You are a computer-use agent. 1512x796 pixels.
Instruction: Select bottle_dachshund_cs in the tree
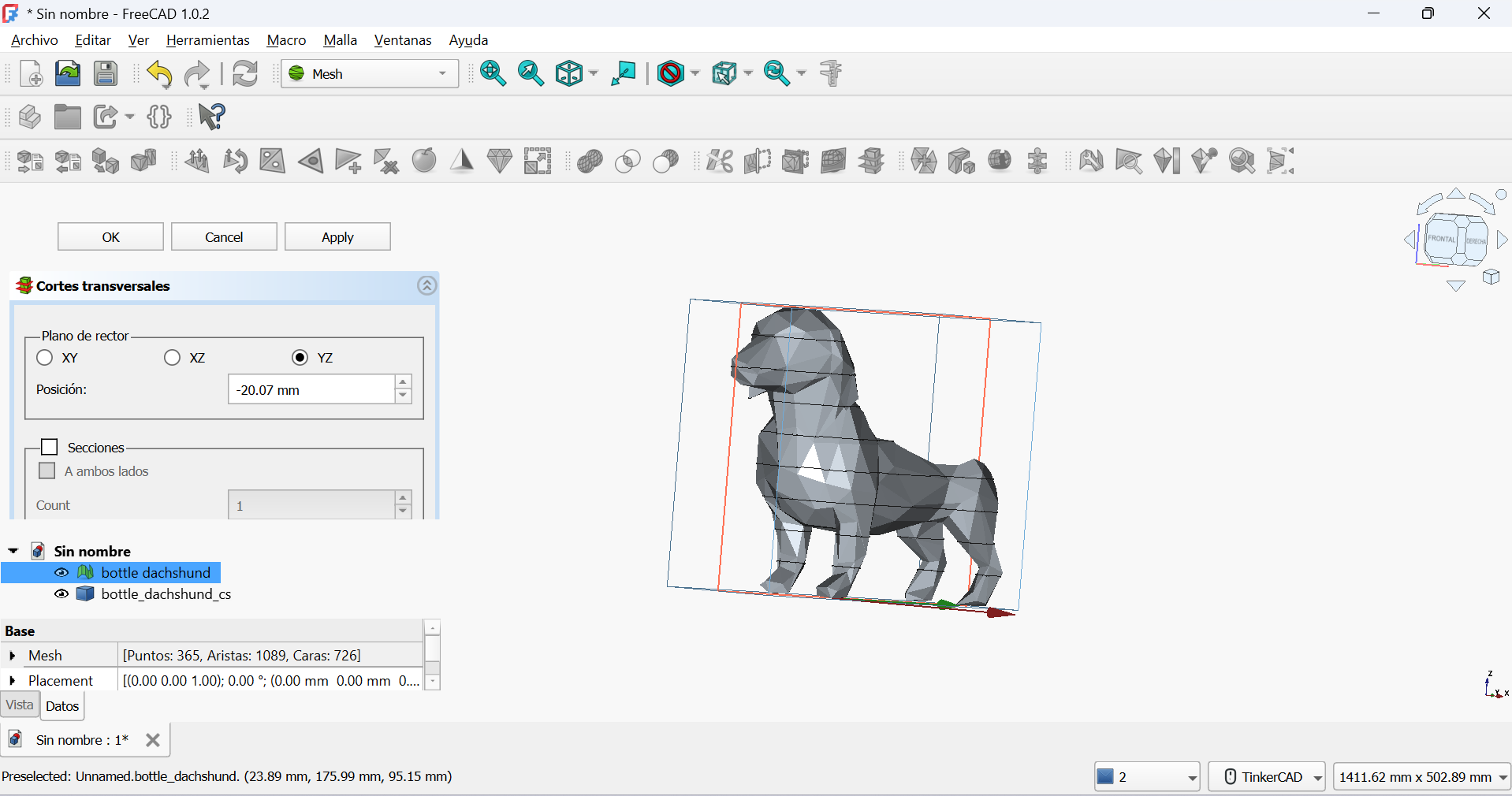[x=166, y=594]
